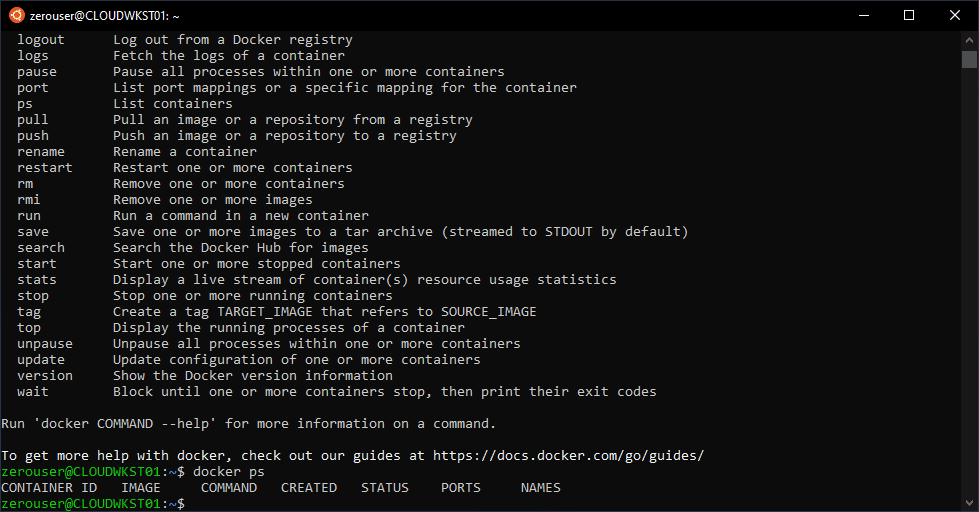Image resolution: width=979 pixels, height=512 pixels.
Task: Click the empty scrollbar track below the thumb
Action: [969, 300]
